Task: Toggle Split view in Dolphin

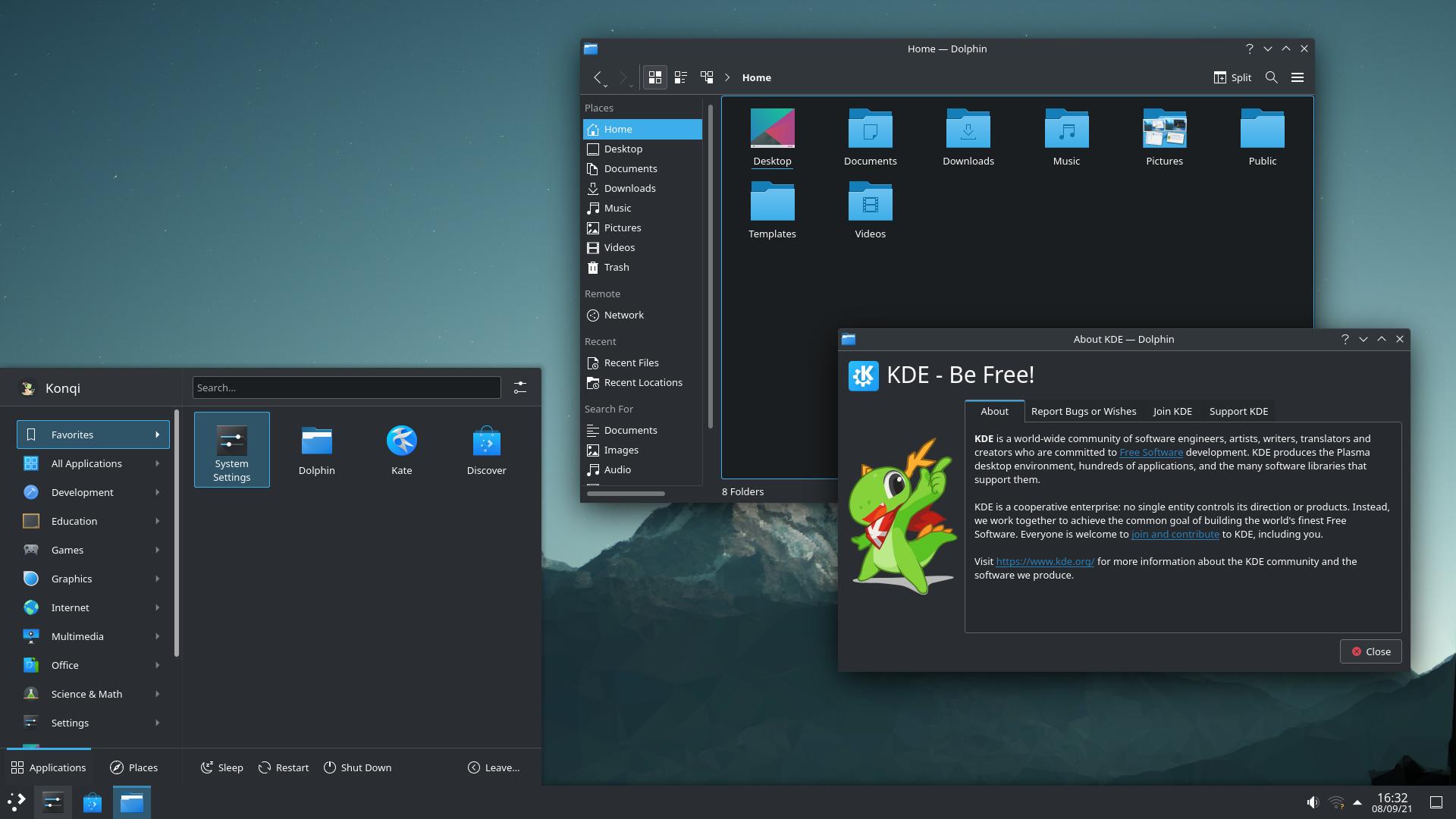Action: (1232, 77)
